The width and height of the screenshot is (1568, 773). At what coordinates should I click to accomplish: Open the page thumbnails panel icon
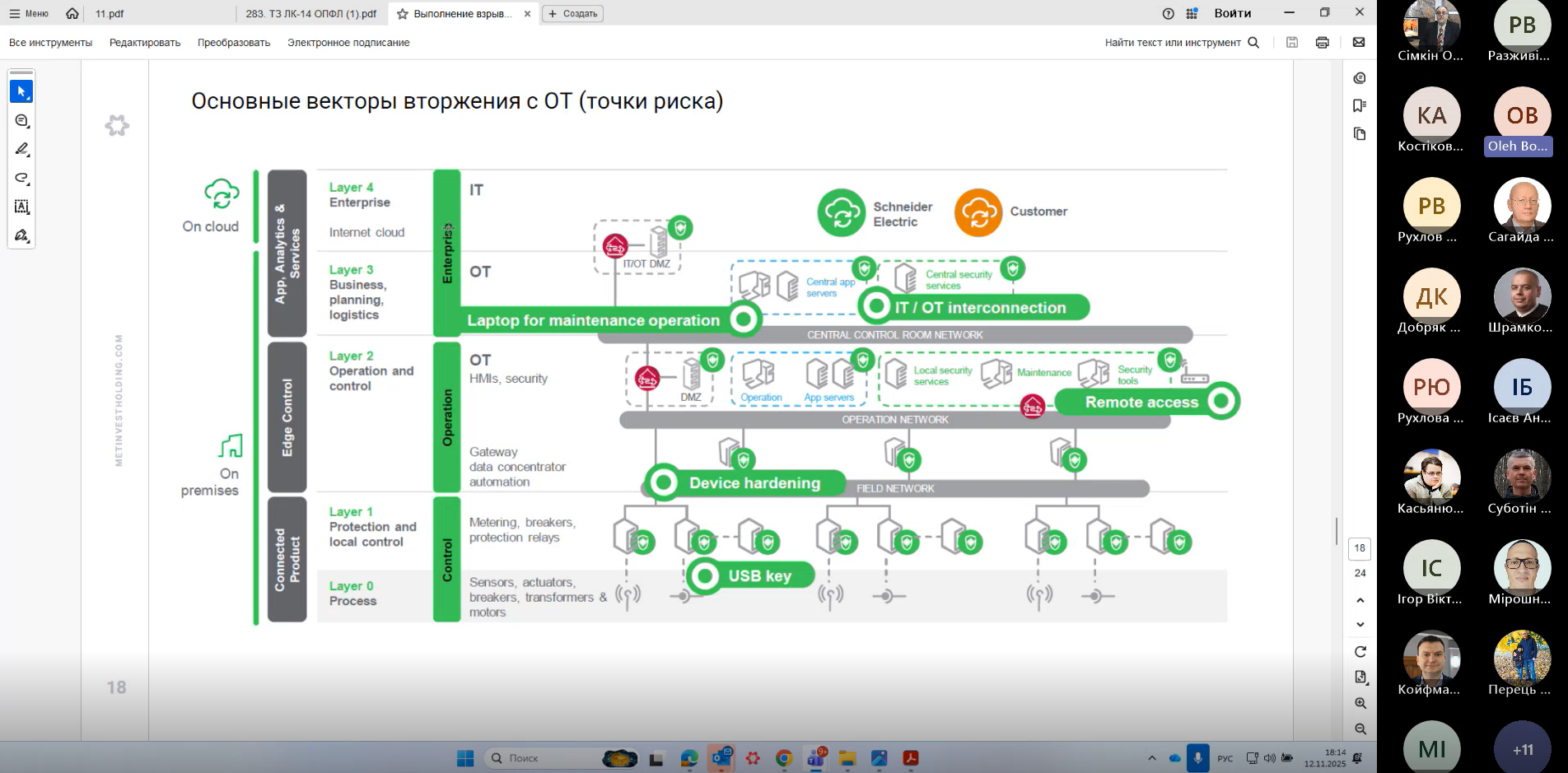click(x=1360, y=134)
